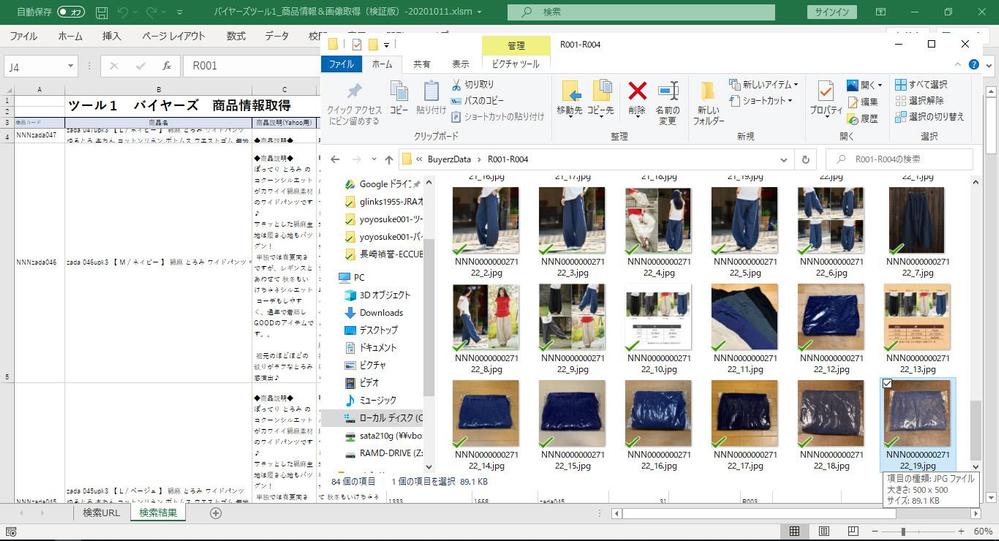Screen dimensions: 999x541
Task: Click Excel Save icon in title bar
Action: [x=101, y=12]
